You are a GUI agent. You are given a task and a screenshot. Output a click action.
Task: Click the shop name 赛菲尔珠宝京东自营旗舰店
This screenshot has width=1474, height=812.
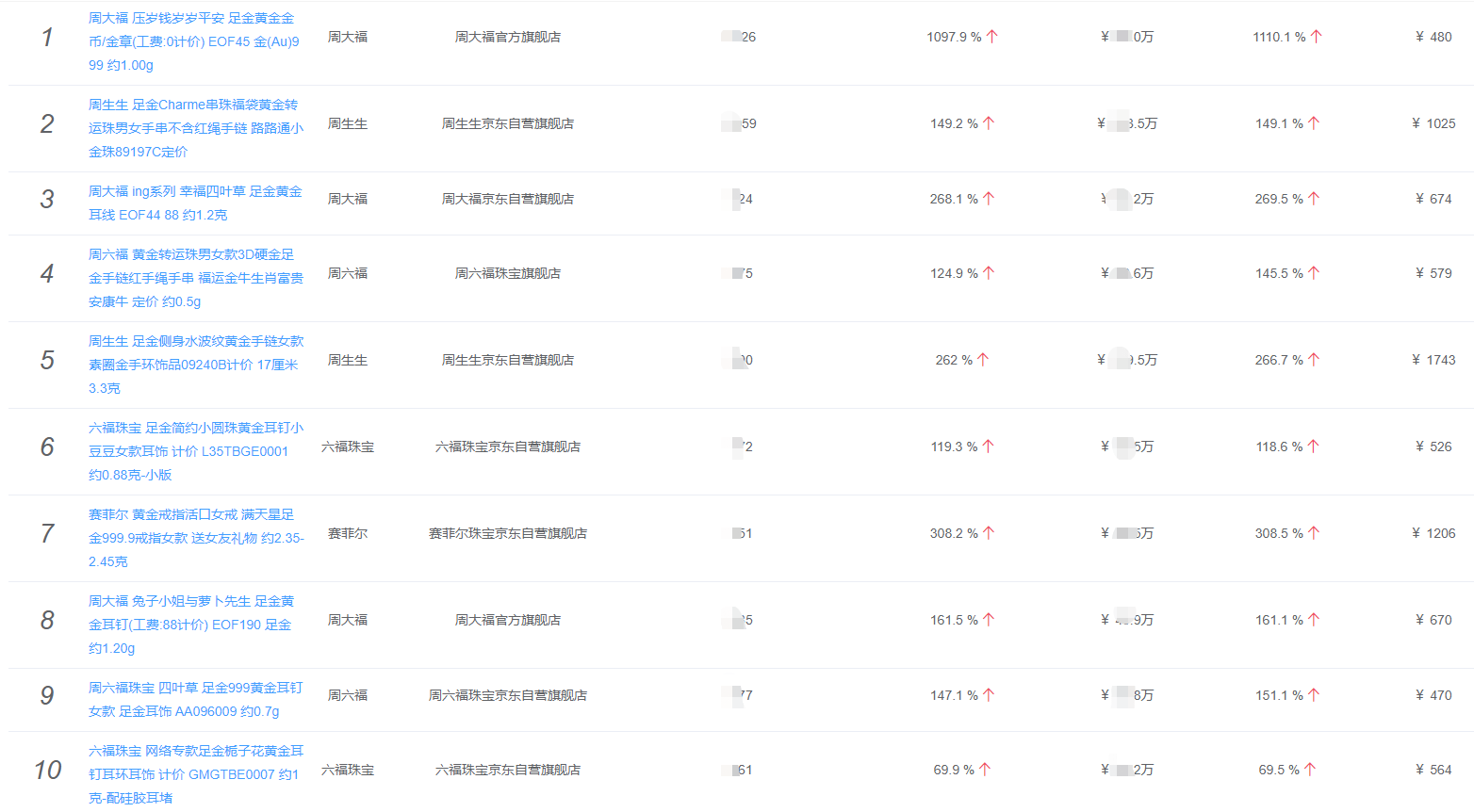pyautogui.click(x=508, y=533)
